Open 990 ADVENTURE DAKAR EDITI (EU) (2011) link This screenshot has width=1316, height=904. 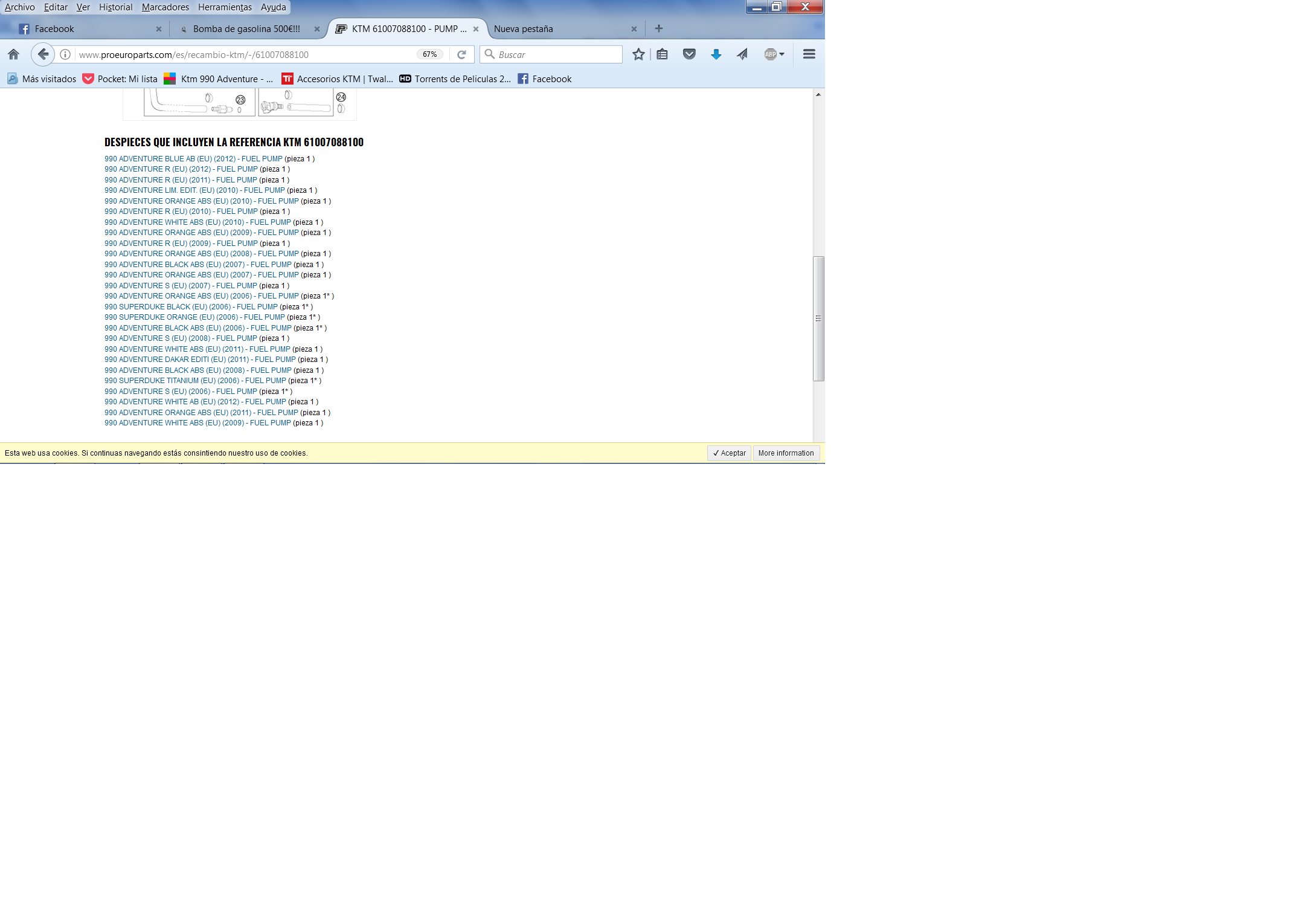click(x=200, y=360)
